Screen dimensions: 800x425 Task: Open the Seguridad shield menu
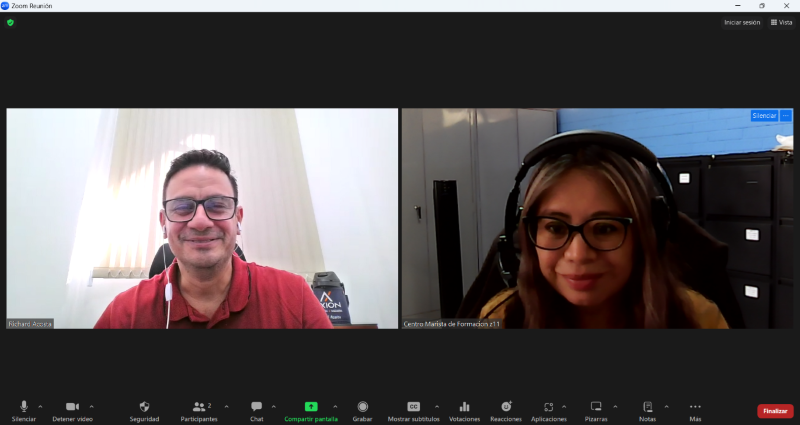coord(144,411)
